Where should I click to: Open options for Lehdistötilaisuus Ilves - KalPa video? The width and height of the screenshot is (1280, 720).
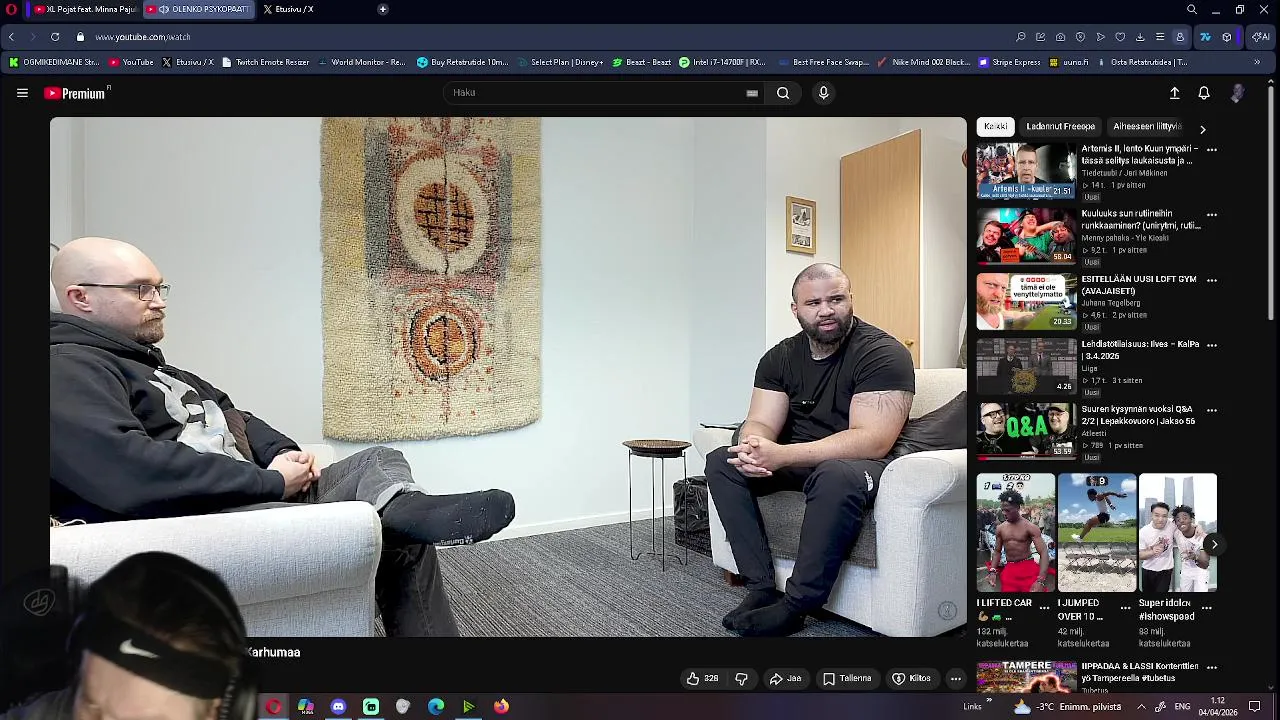(1211, 345)
